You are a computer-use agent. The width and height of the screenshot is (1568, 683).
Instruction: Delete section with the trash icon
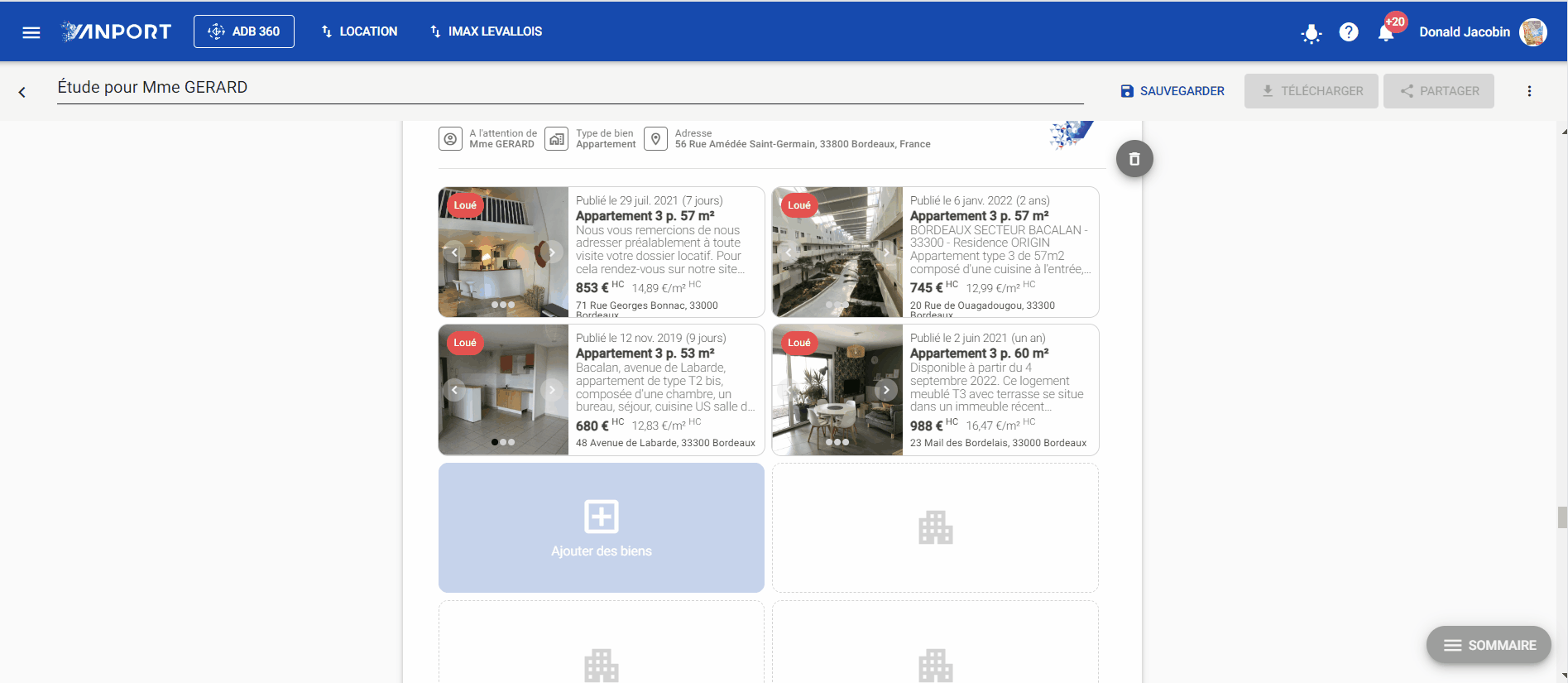click(1134, 159)
